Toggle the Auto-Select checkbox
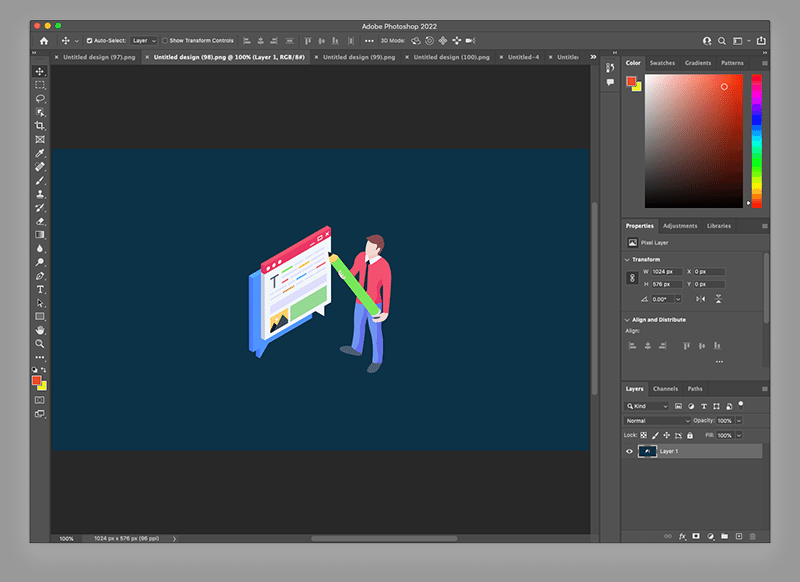Viewport: 800px width, 582px height. [x=90, y=41]
